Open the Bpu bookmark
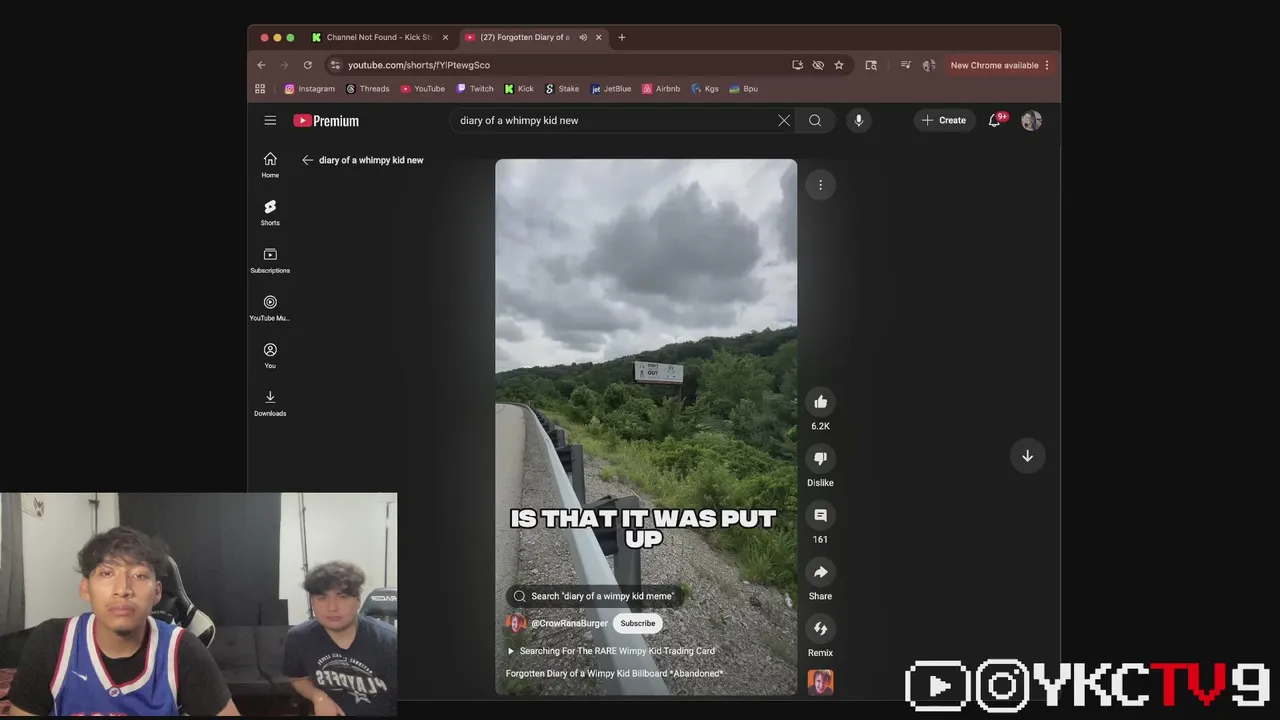This screenshot has height=720, width=1280. coord(744,89)
